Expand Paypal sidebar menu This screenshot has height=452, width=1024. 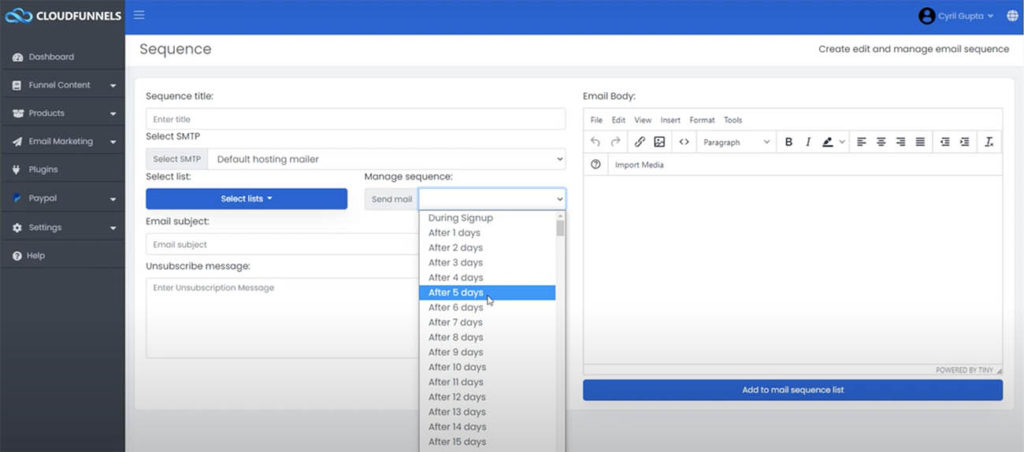coord(63,198)
